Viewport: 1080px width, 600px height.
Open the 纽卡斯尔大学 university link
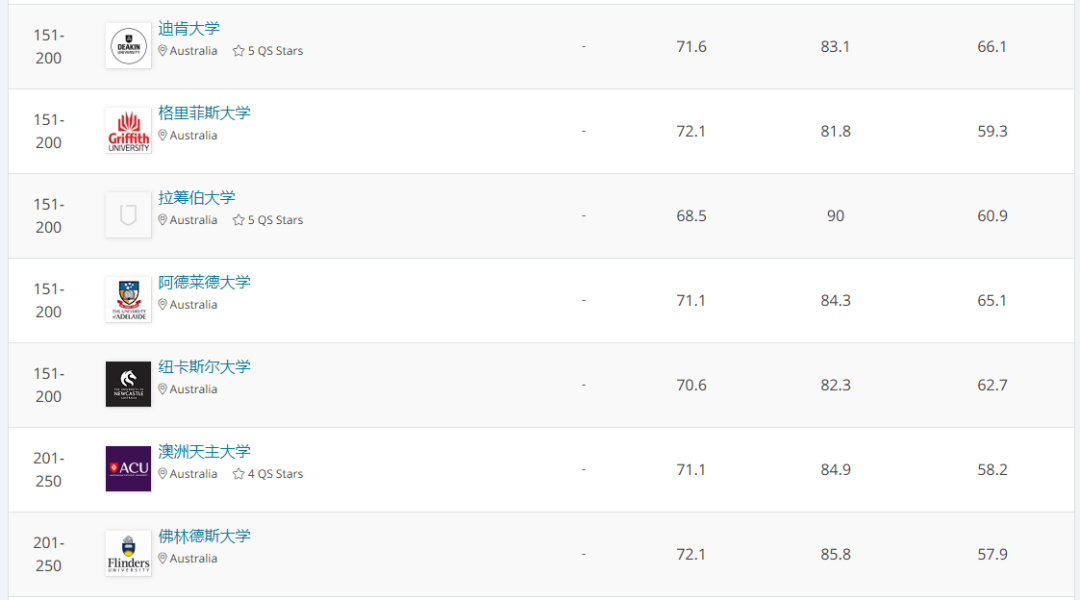pos(204,367)
